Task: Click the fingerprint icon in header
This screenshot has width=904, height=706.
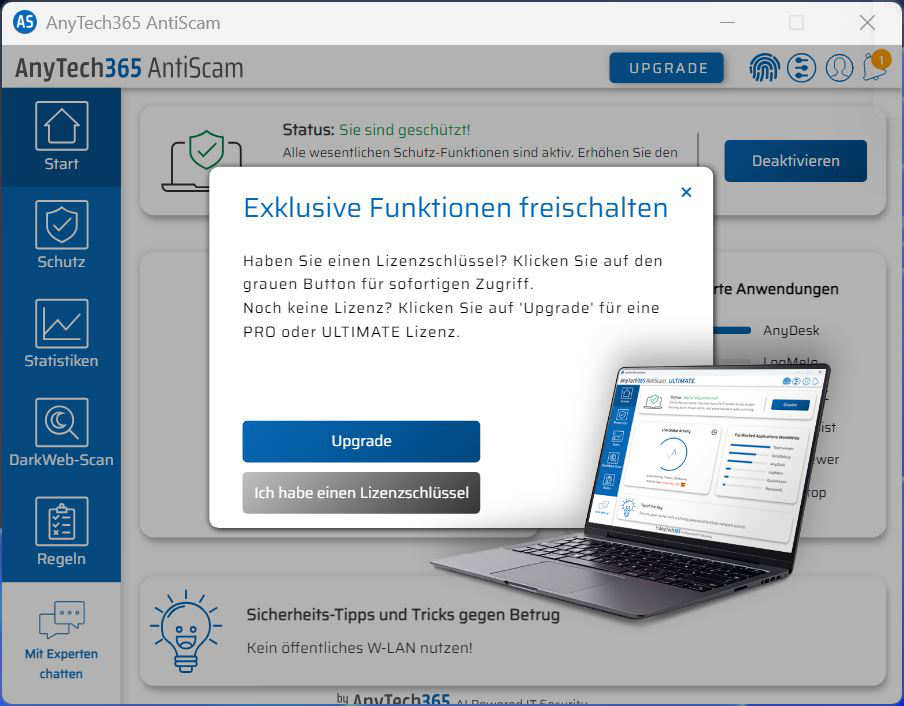Action: coord(764,68)
